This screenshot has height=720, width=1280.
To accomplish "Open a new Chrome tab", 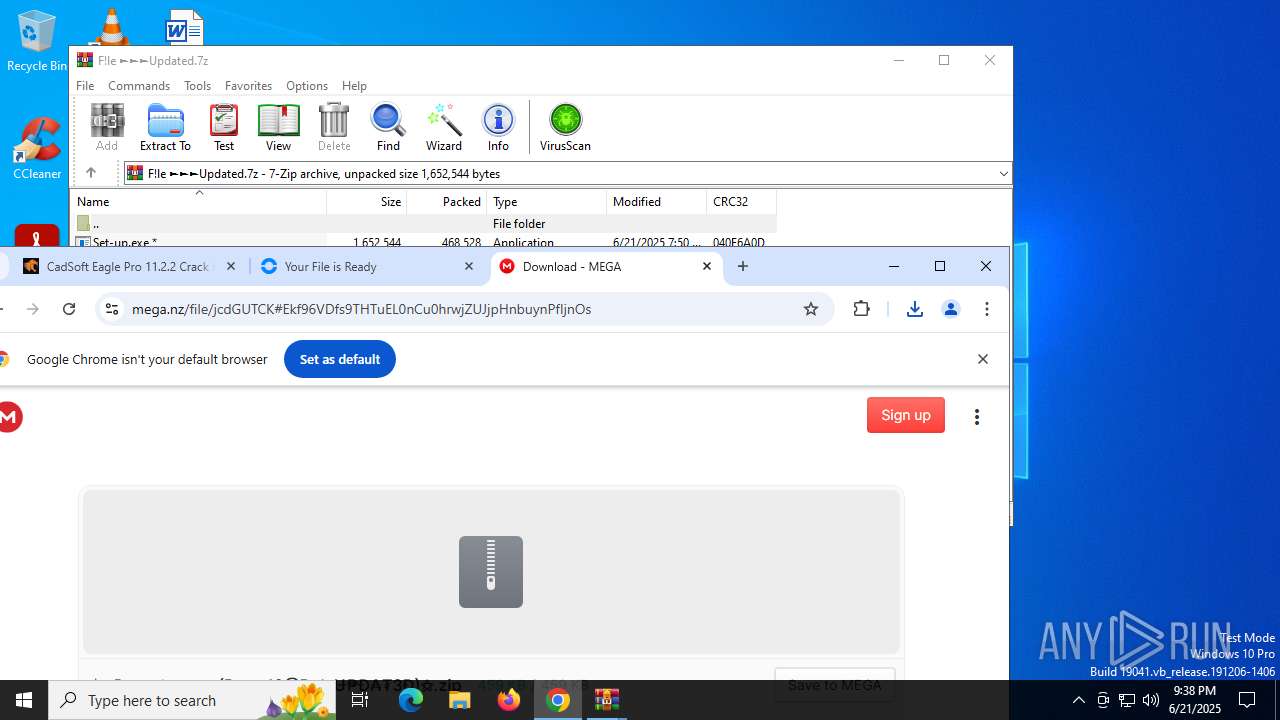I will 743,266.
